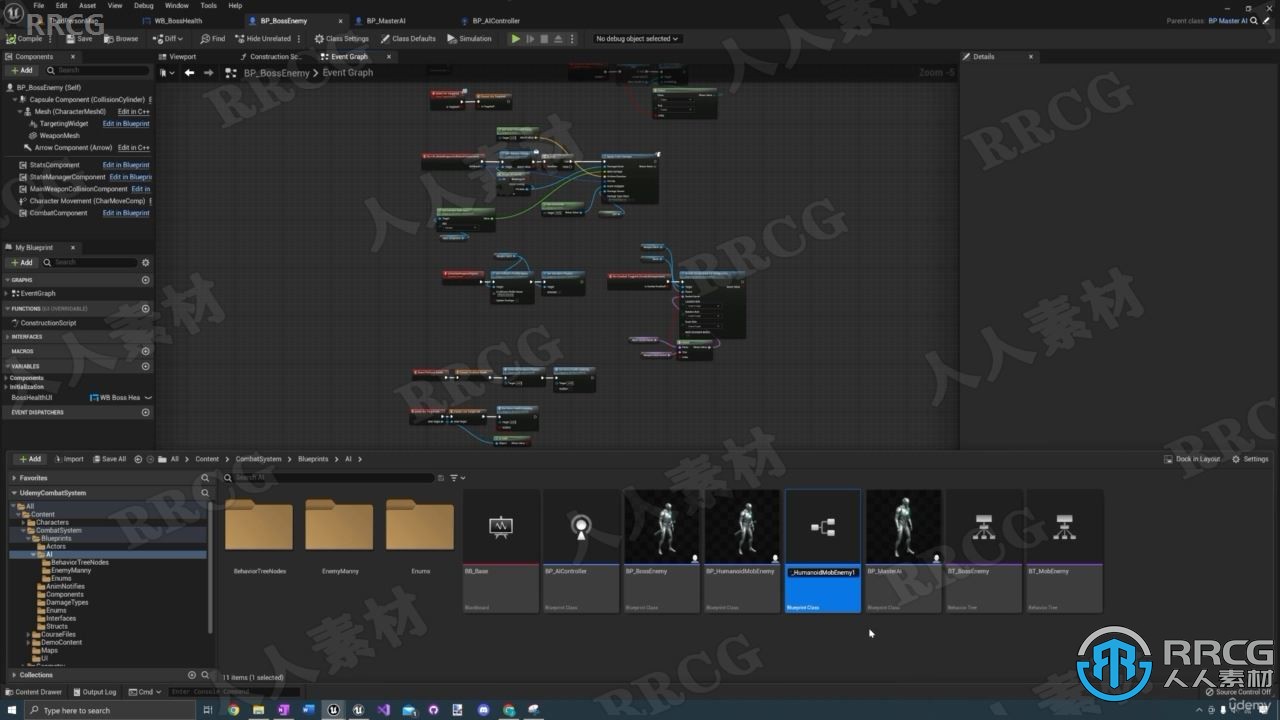Open the File menu

(x=38, y=5)
